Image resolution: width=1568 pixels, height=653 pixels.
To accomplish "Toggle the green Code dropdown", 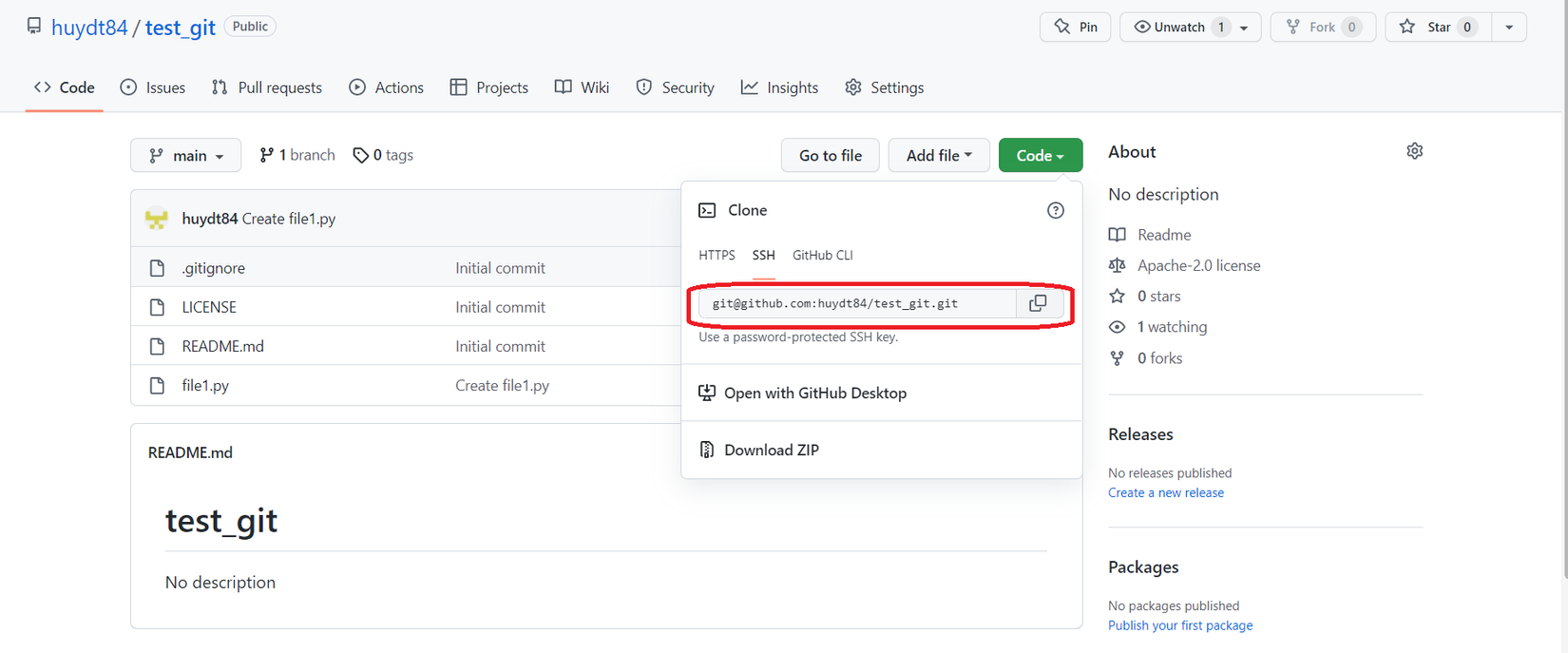I will [1040, 155].
